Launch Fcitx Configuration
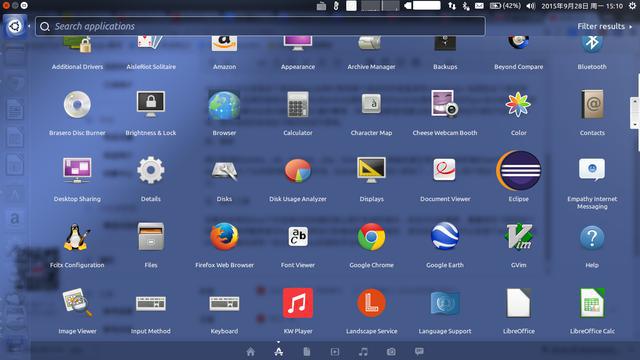This screenshot has height=360, width=640. click(x=77, y=237)
